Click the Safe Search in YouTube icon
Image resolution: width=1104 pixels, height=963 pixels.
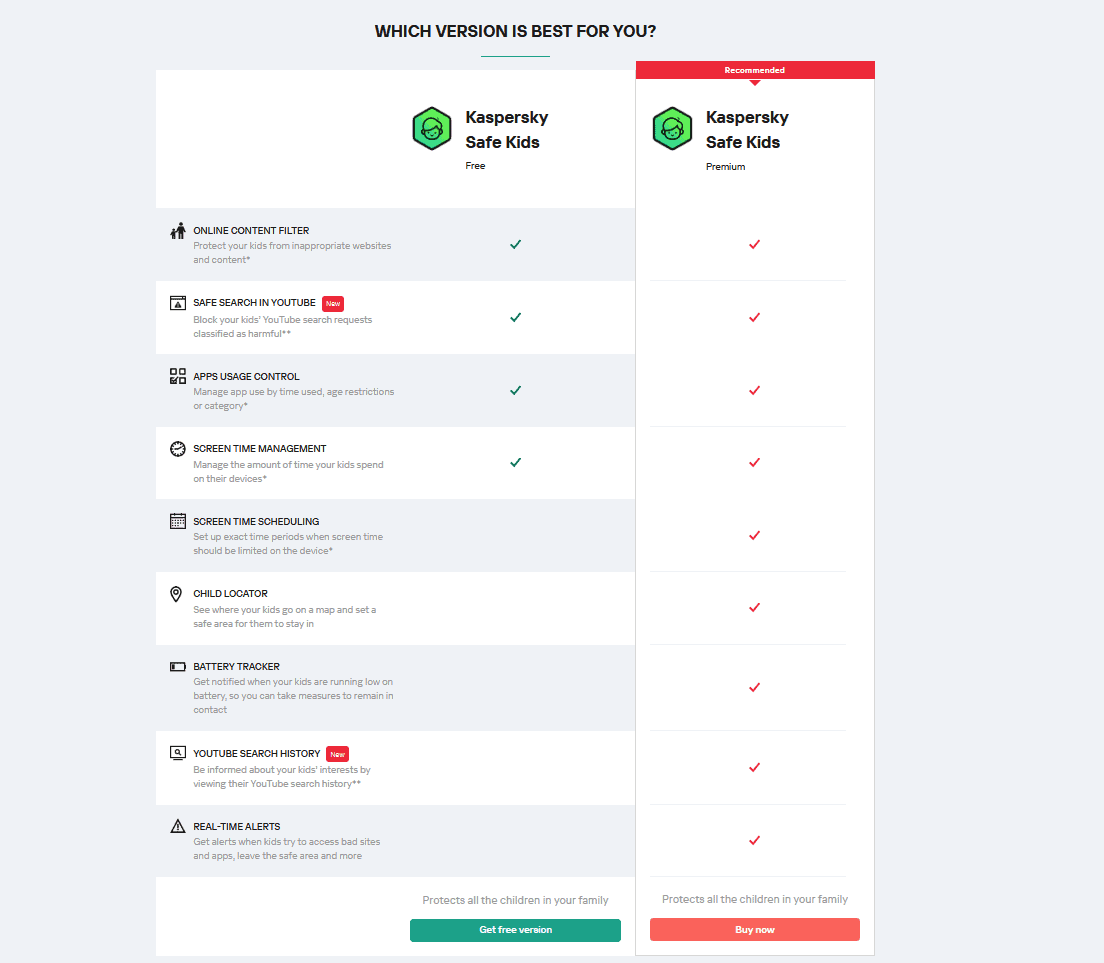[178, 303]
